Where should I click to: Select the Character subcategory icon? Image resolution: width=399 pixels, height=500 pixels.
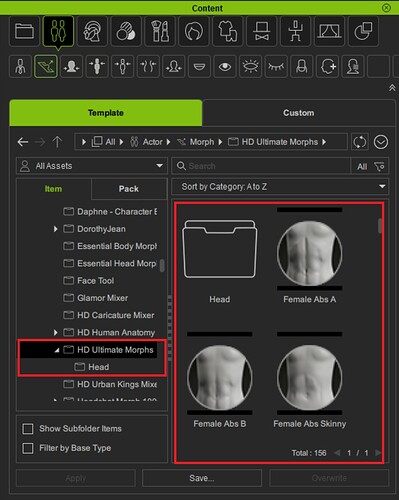click(20, 67)
